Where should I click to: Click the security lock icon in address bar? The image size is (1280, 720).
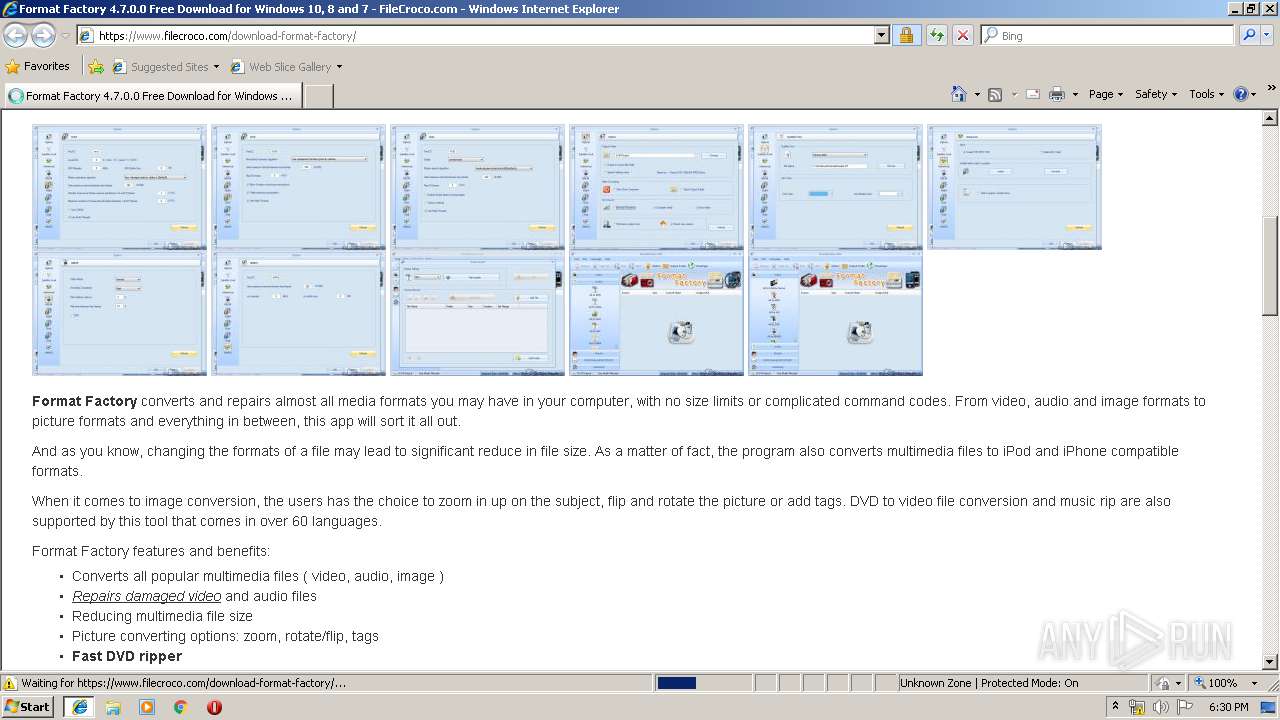(906, 35)
